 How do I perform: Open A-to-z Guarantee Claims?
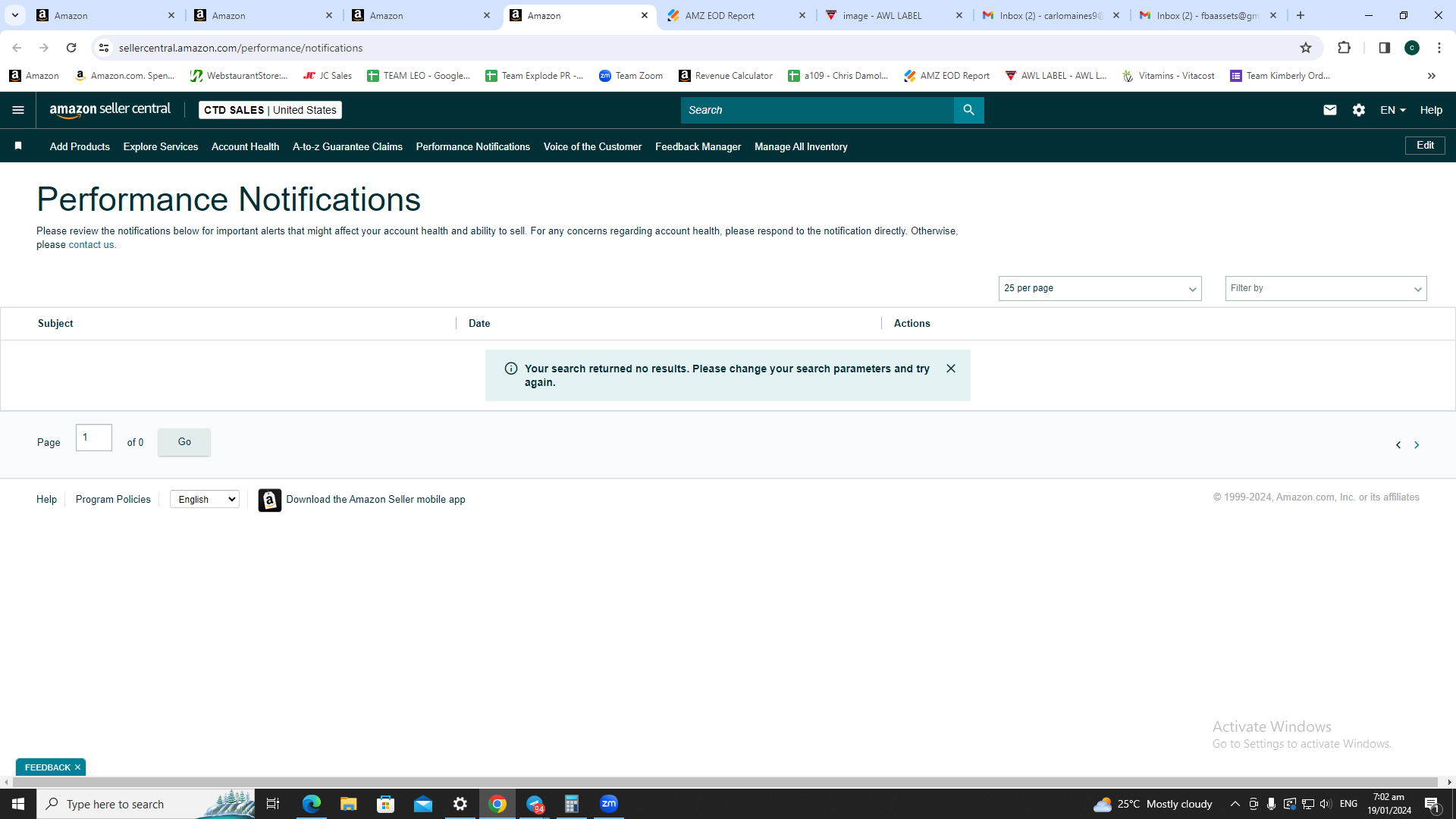(347, 146)
